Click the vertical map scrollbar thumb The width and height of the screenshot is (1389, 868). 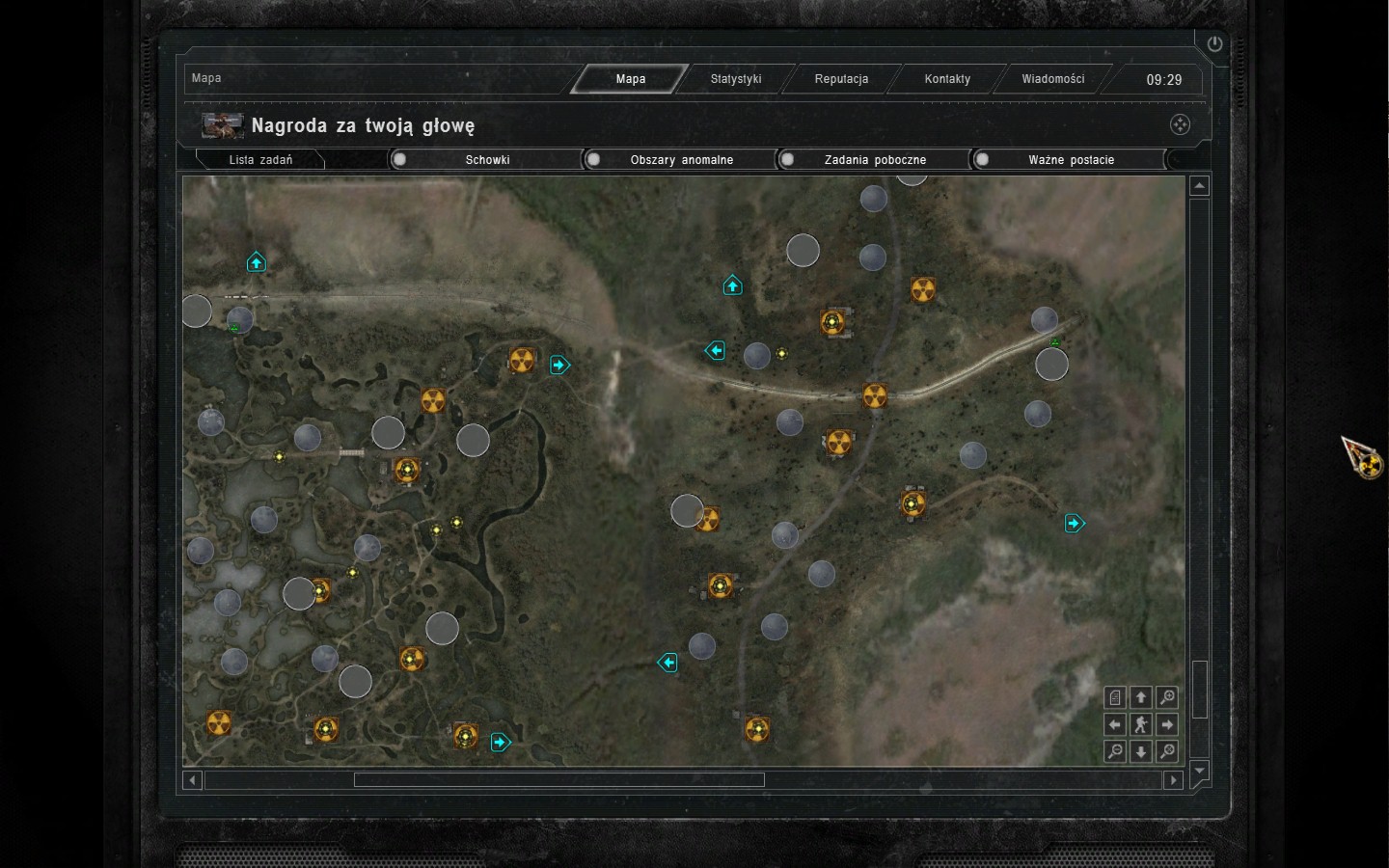pos(1199,690)
